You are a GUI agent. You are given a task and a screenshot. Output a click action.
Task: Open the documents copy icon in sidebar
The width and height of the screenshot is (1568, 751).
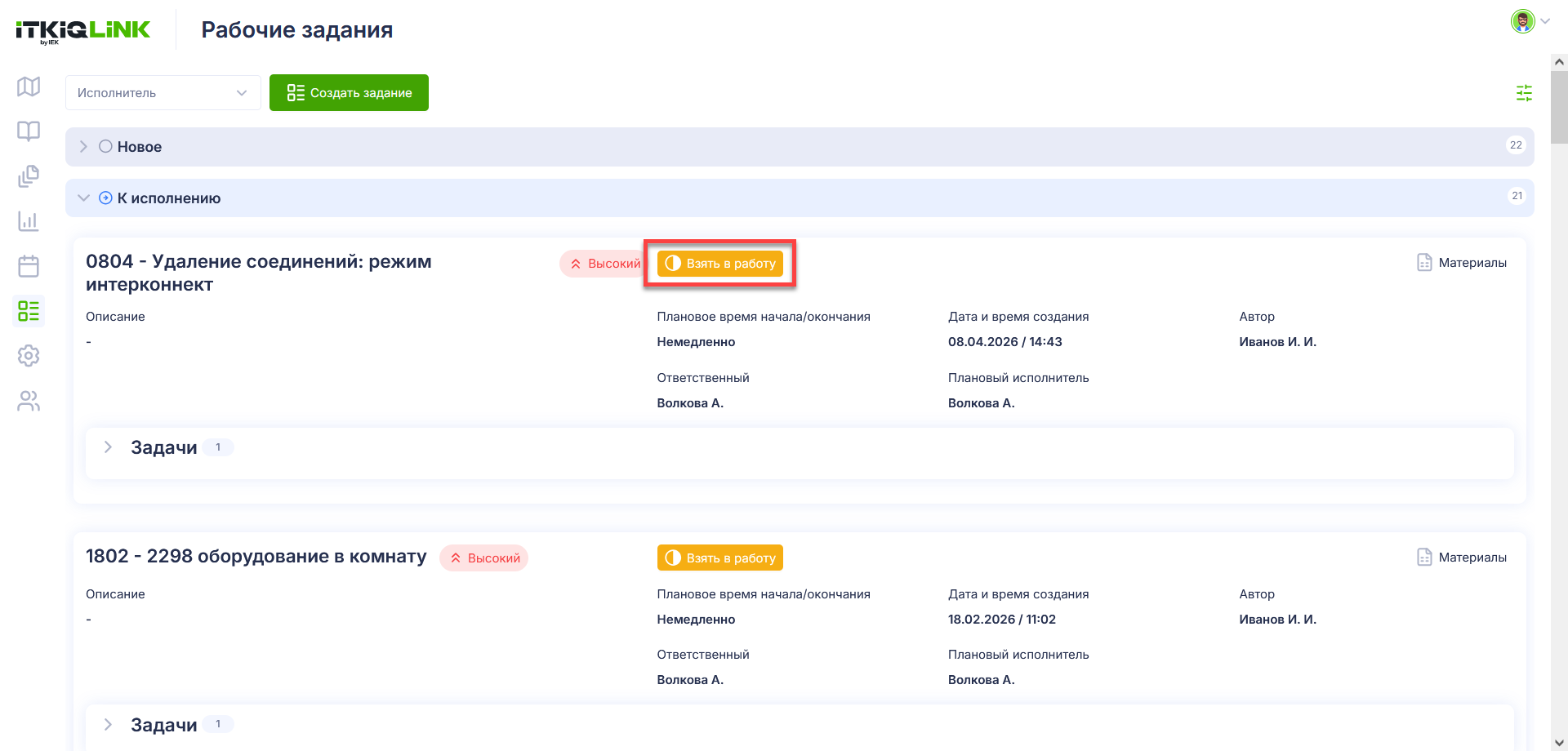29,176
